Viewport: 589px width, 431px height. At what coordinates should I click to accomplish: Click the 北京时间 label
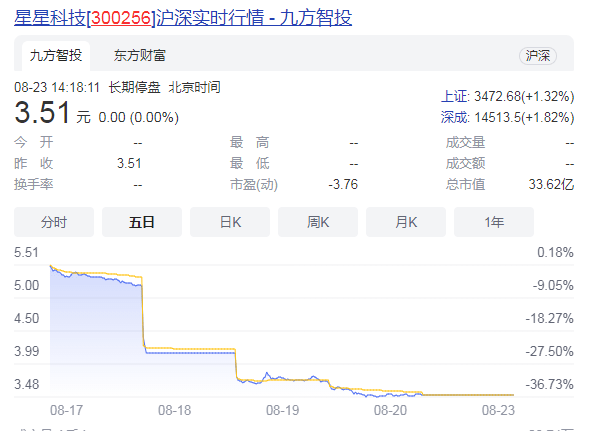[x=195, y=87]
